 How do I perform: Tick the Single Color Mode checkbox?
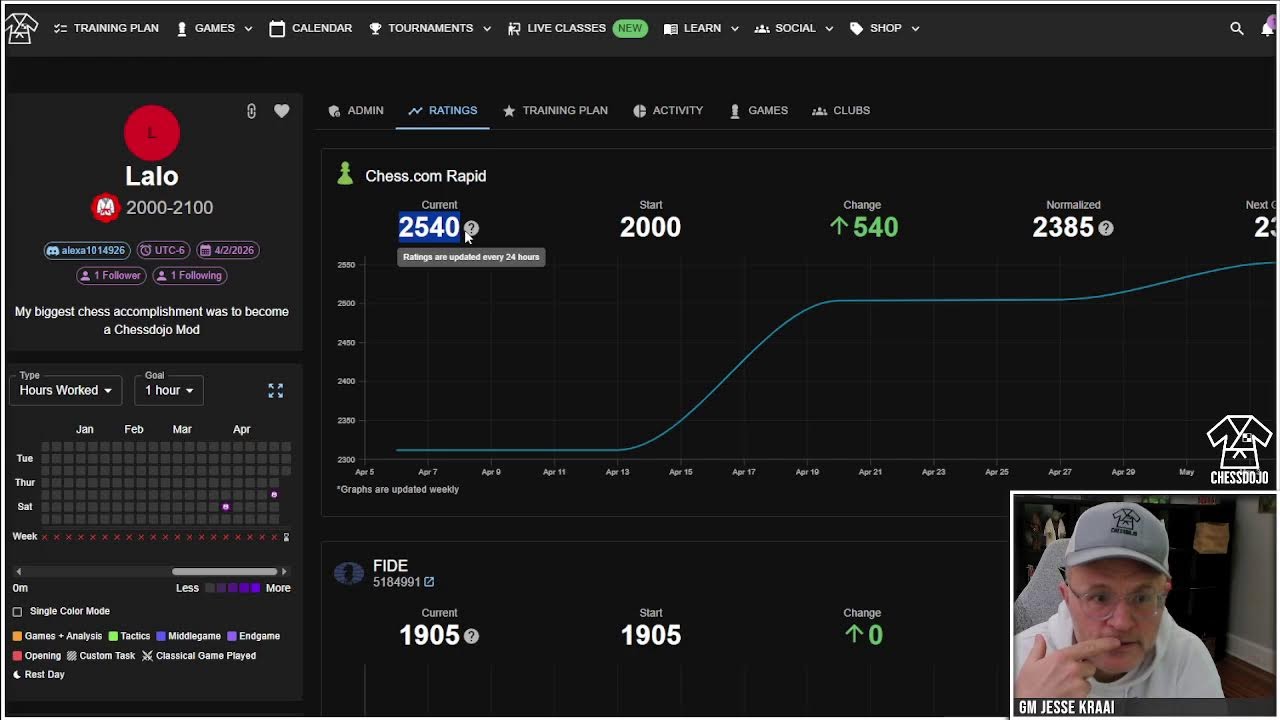[17, 611]
